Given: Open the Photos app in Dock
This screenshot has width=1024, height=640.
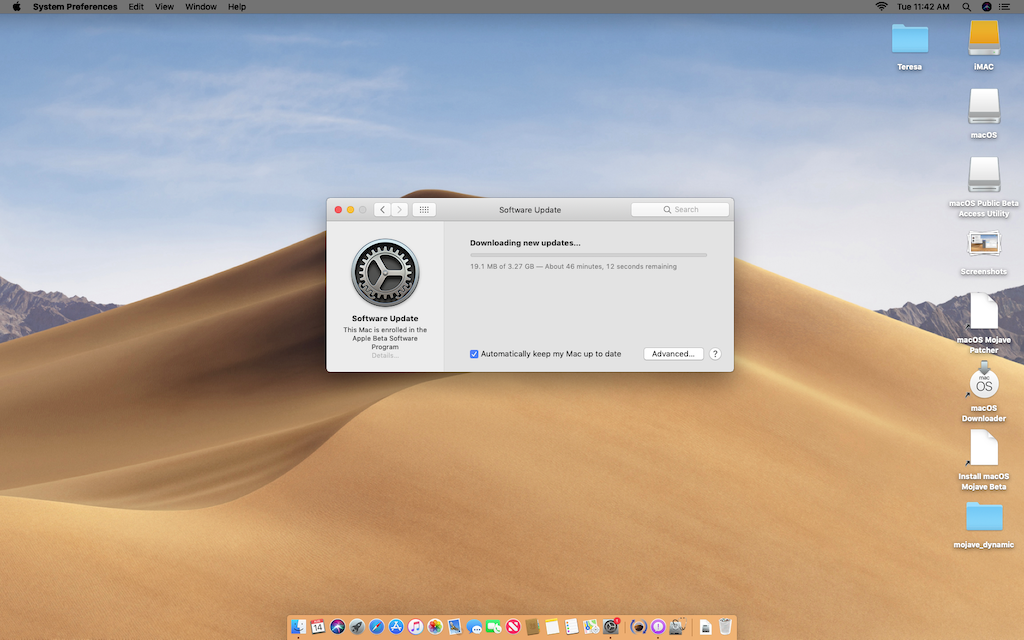Looking at the screenshot, I should (435, 627).
